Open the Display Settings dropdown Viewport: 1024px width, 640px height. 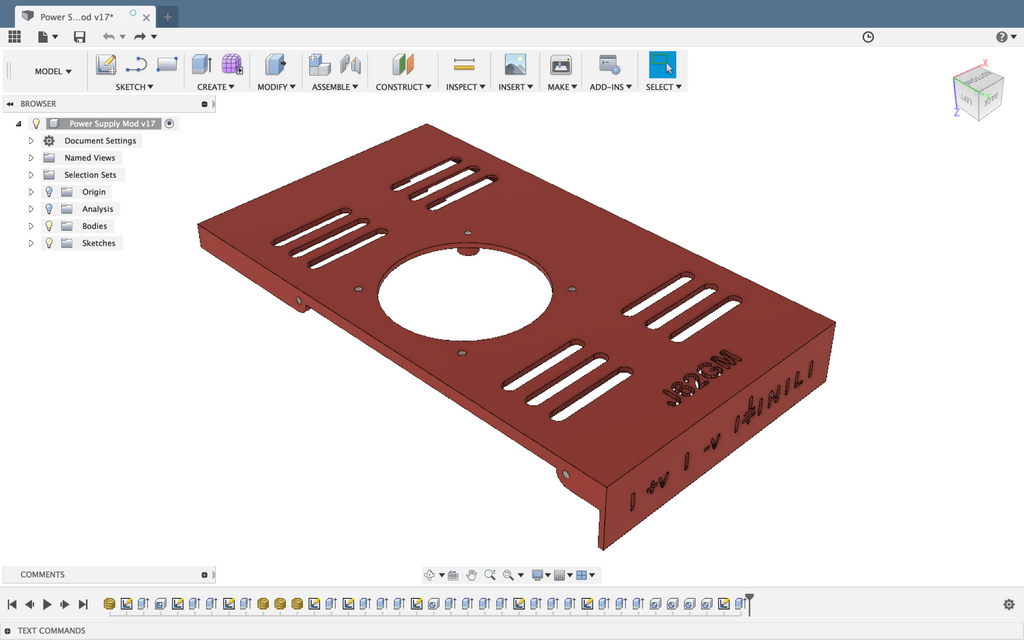point(541,575)
